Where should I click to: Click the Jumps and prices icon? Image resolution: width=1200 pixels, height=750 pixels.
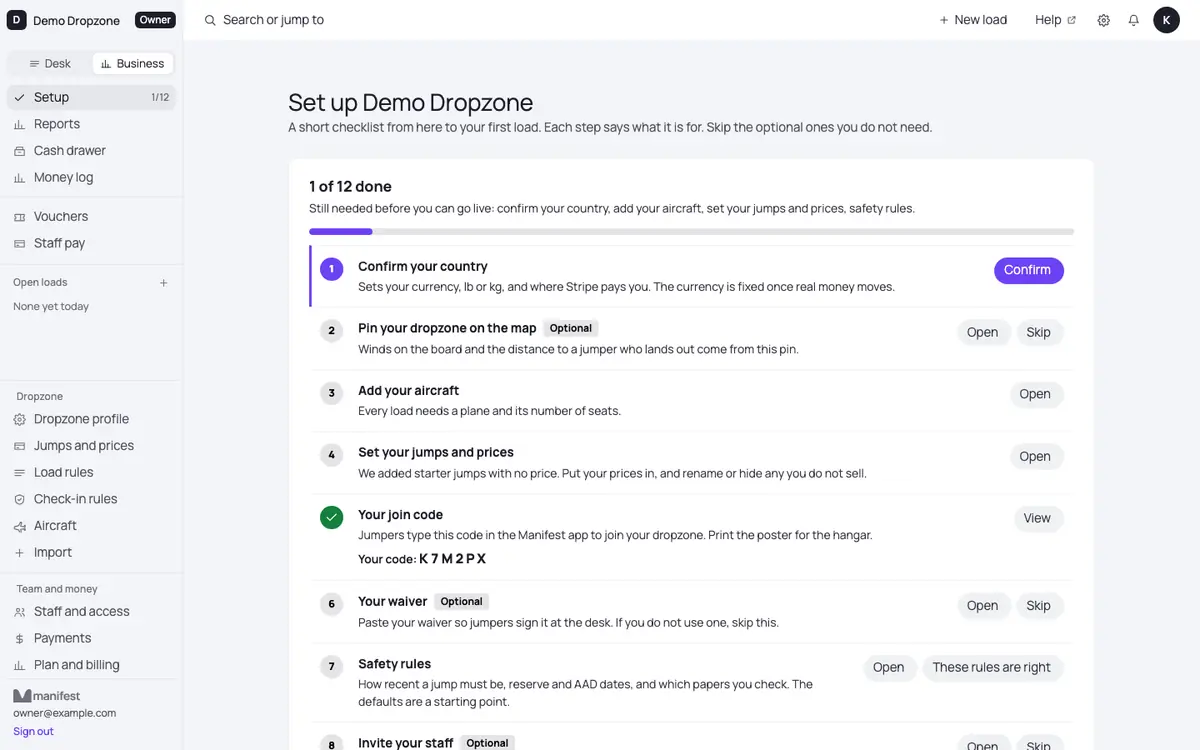[19, 446]
